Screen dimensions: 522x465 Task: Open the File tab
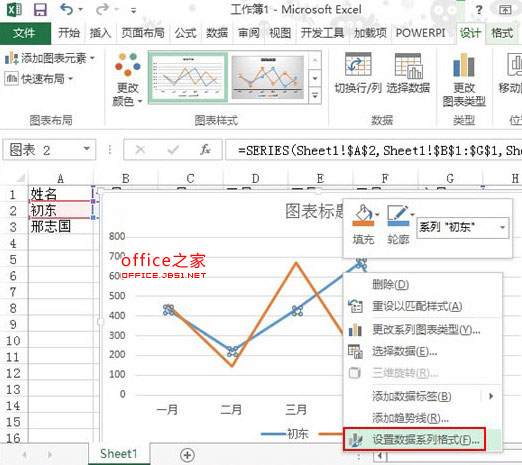pyautogui.click(x=25, y=33)
